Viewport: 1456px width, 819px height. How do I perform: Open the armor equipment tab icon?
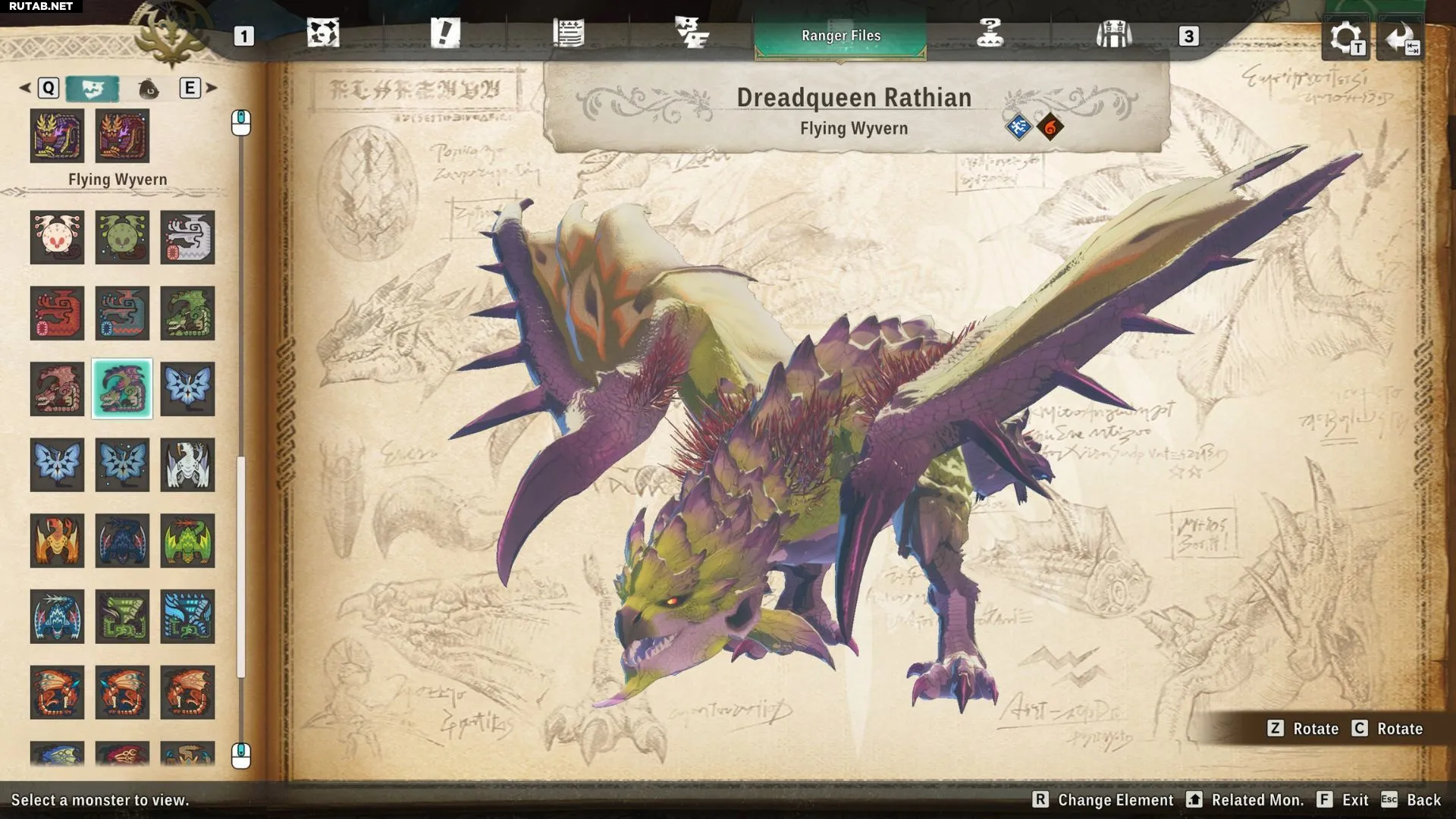(1113, 34)
